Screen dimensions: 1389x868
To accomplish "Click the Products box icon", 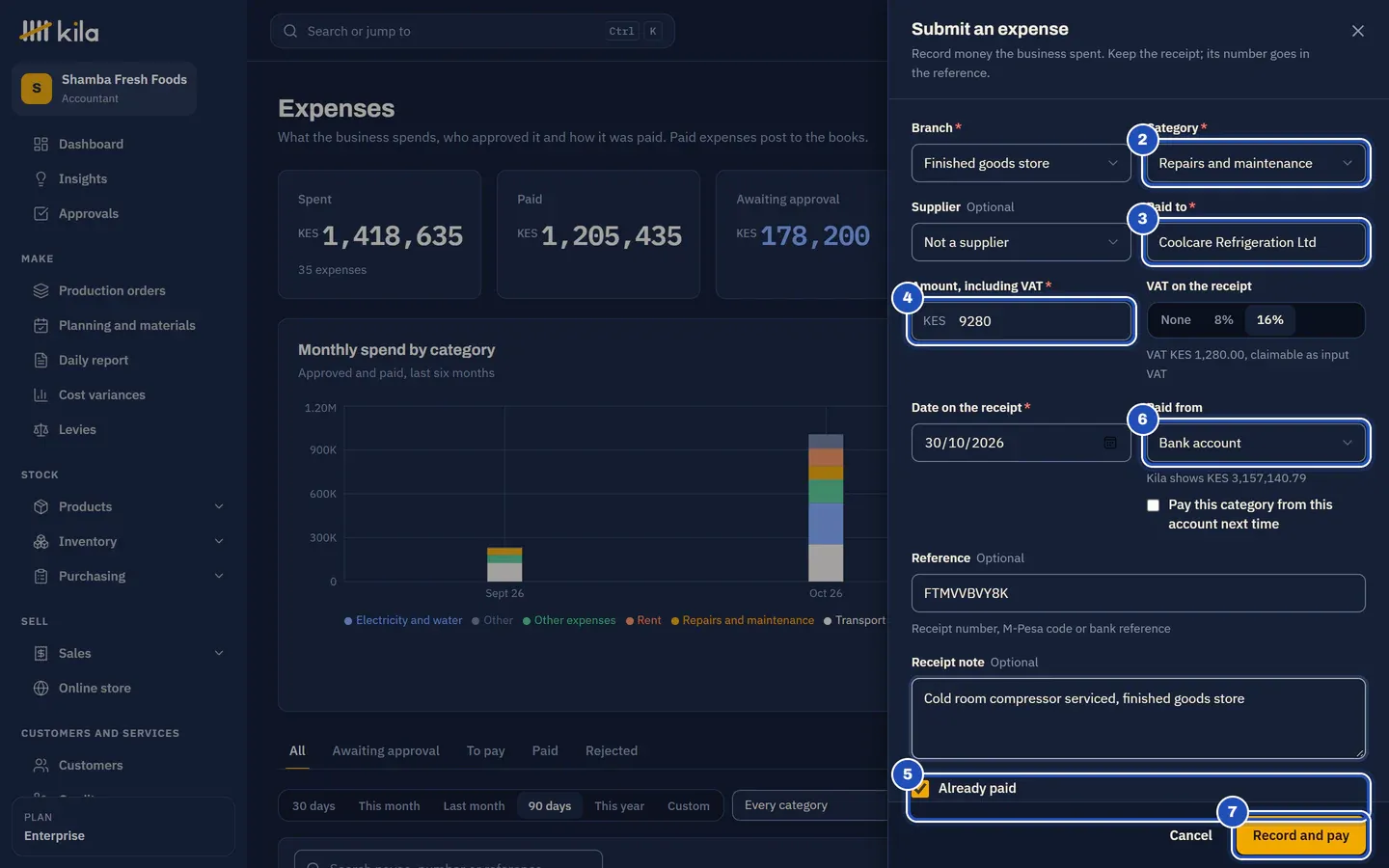I will pos(41,506).
